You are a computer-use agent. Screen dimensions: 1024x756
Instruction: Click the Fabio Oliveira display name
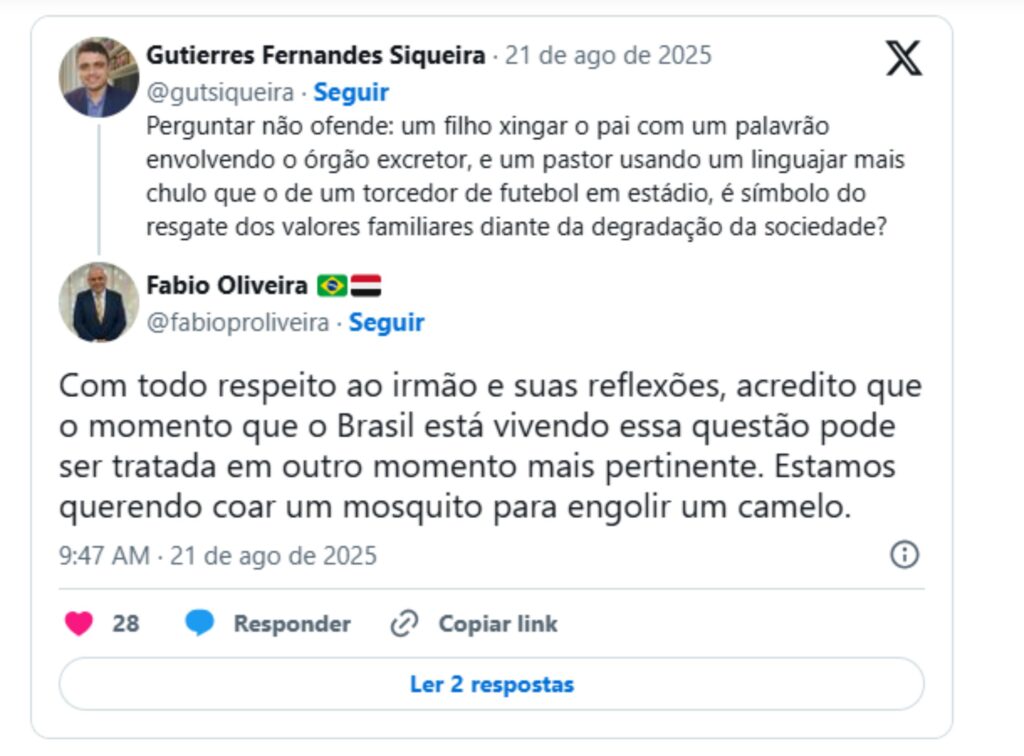(x=227, y=286)
